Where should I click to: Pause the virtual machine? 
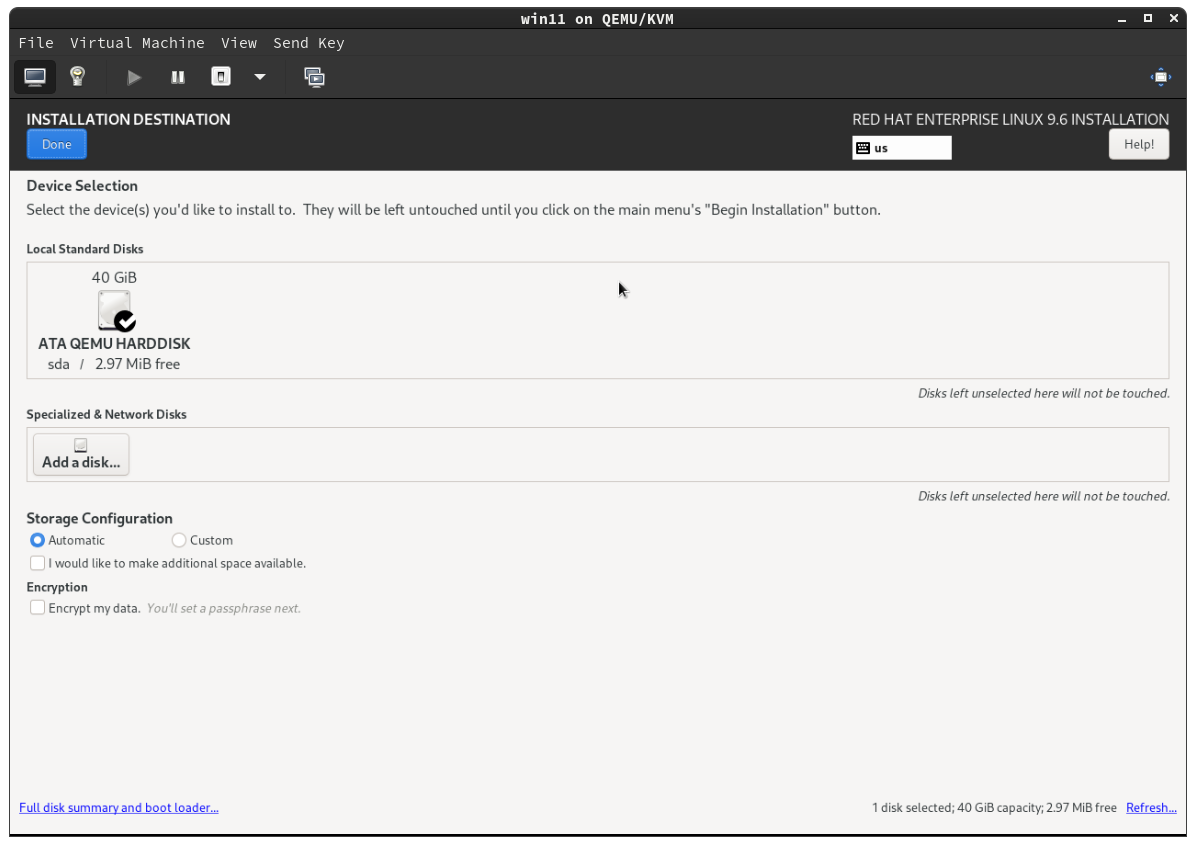(x=178, y=77)
